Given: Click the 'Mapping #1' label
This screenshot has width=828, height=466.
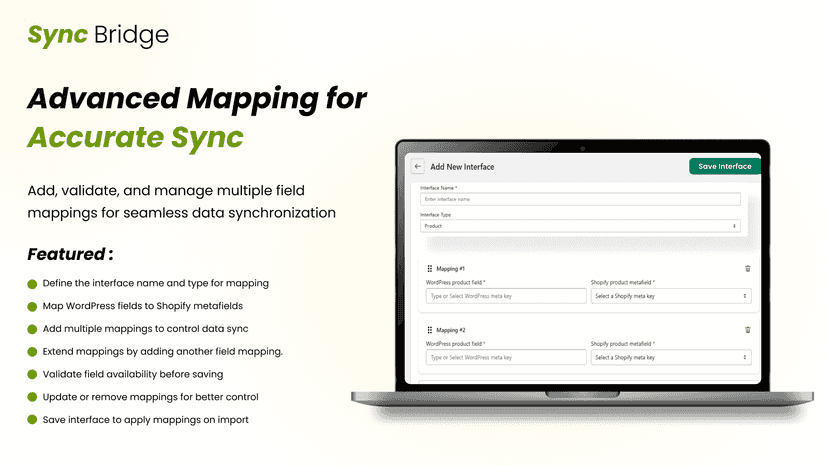Looking at the screenshot, I should click(450, 269).
